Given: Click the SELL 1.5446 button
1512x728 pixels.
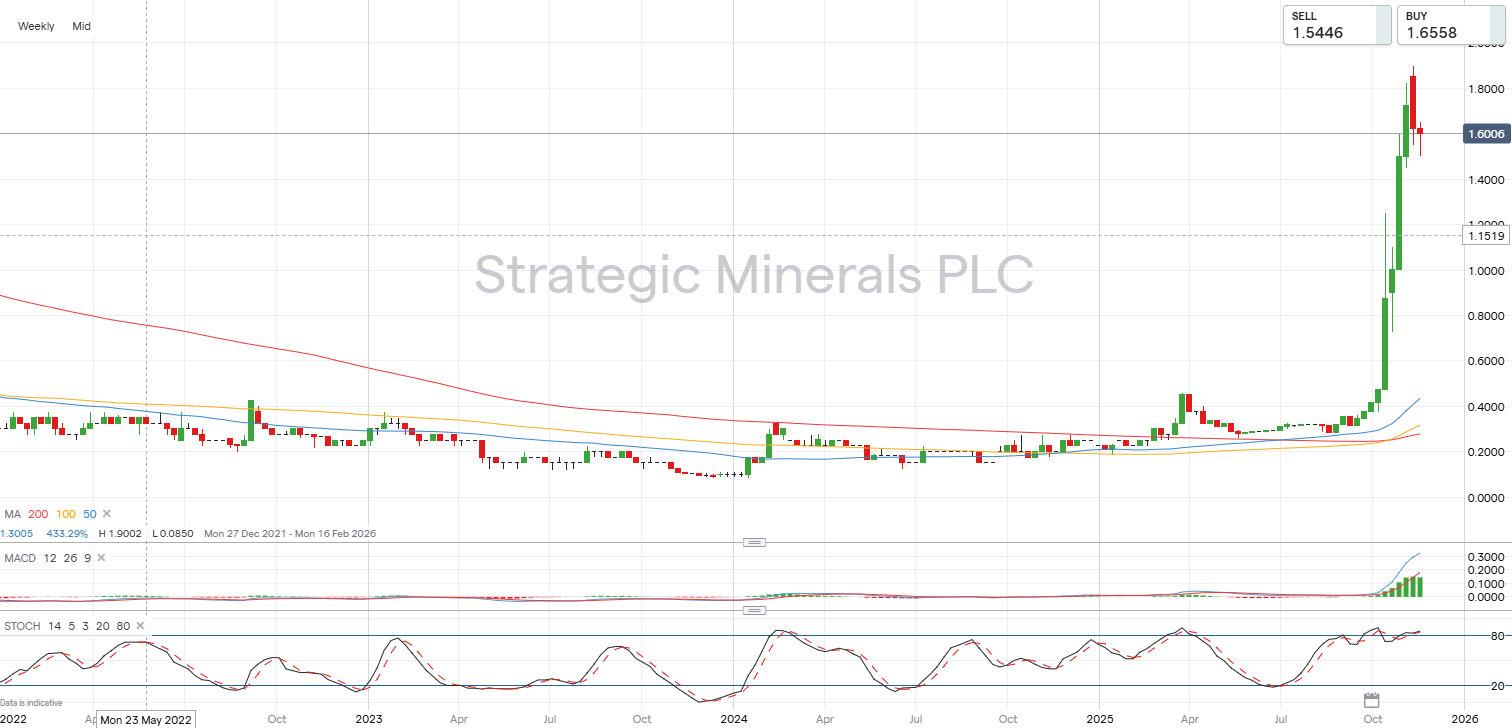Looking at the screenshot, I should pos(1336,25).
